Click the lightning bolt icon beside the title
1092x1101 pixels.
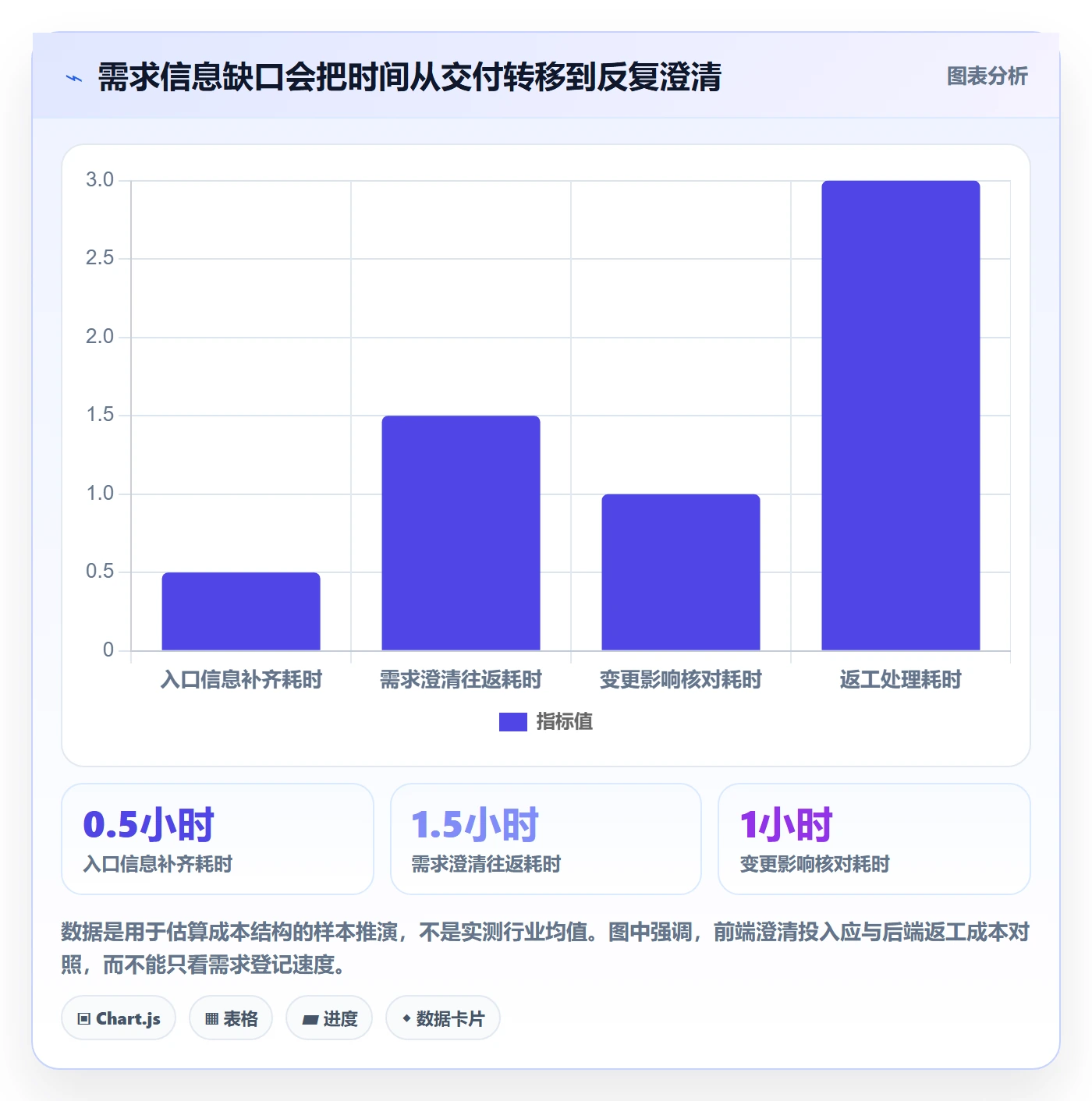point(74,78)
